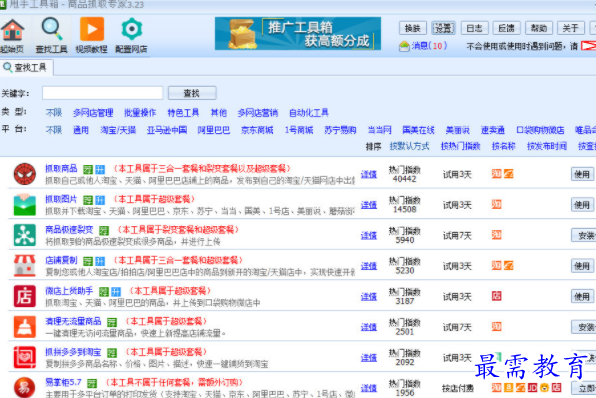Click the Taobao platform icon in 抓取图片 row
The image size is (596, 398).
click(496, 205)
